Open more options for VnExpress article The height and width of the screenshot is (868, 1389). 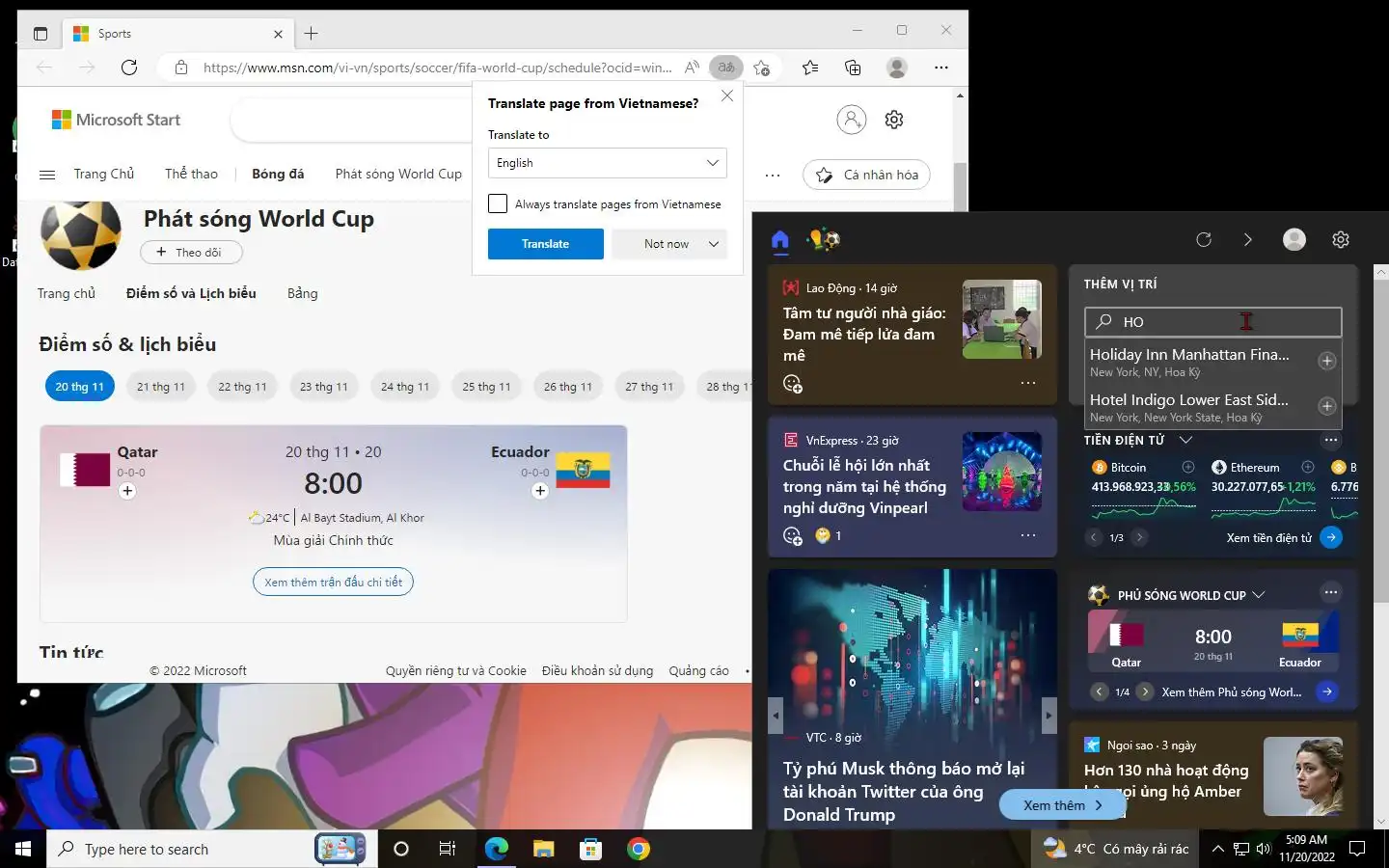tap(1028, 535)
